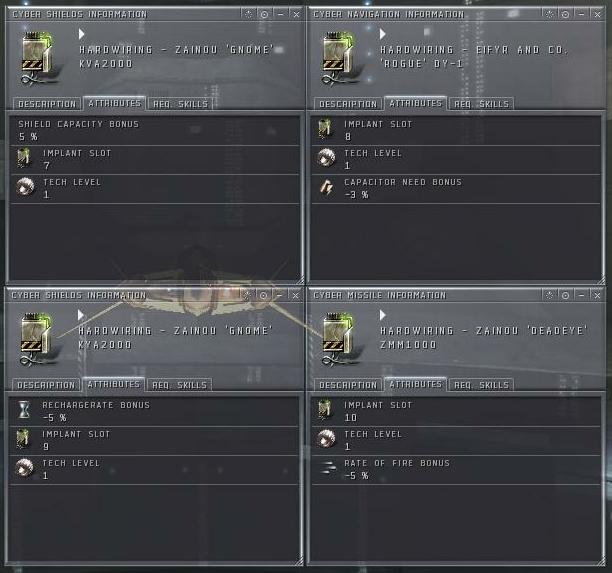The image size is (612, 573).
Task: Click Tech Level gear icon in Cyber Navigation window
Action: pyautogui.click(x=326, y=158)
